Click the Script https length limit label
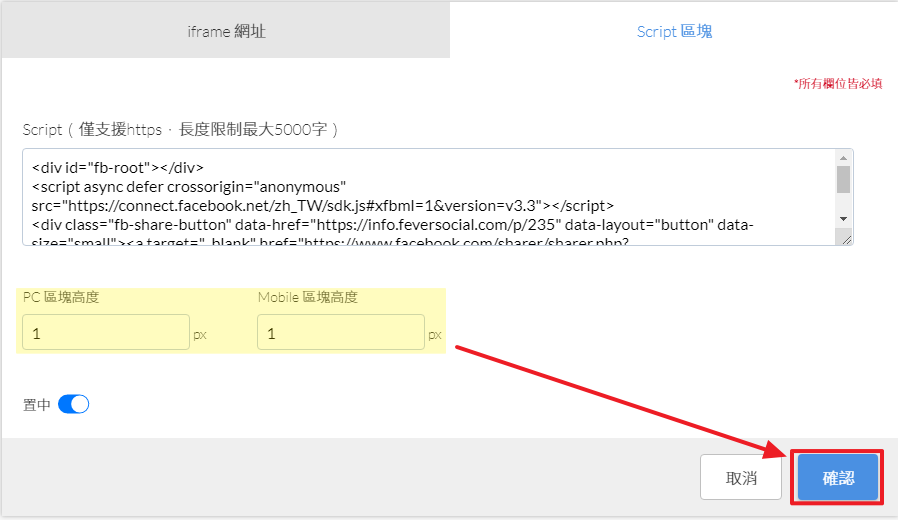898x520 pixels. (181, 129)
